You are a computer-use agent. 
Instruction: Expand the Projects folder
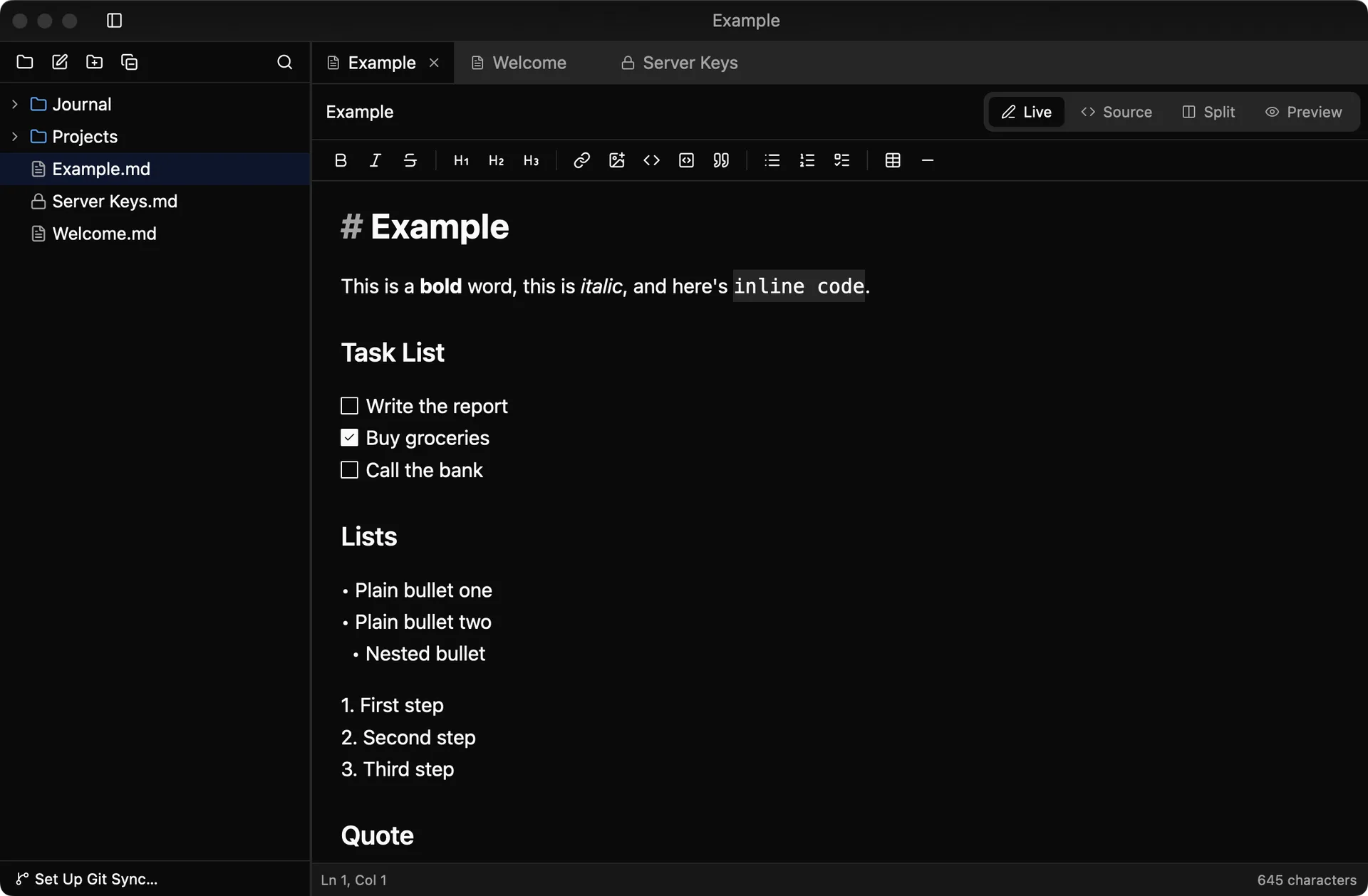coord(15,136)
